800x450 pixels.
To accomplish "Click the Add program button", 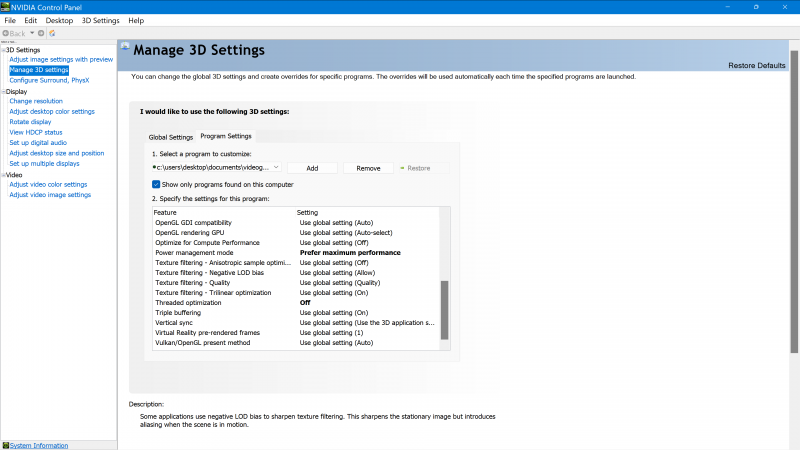I will click(x=312, y=168).
